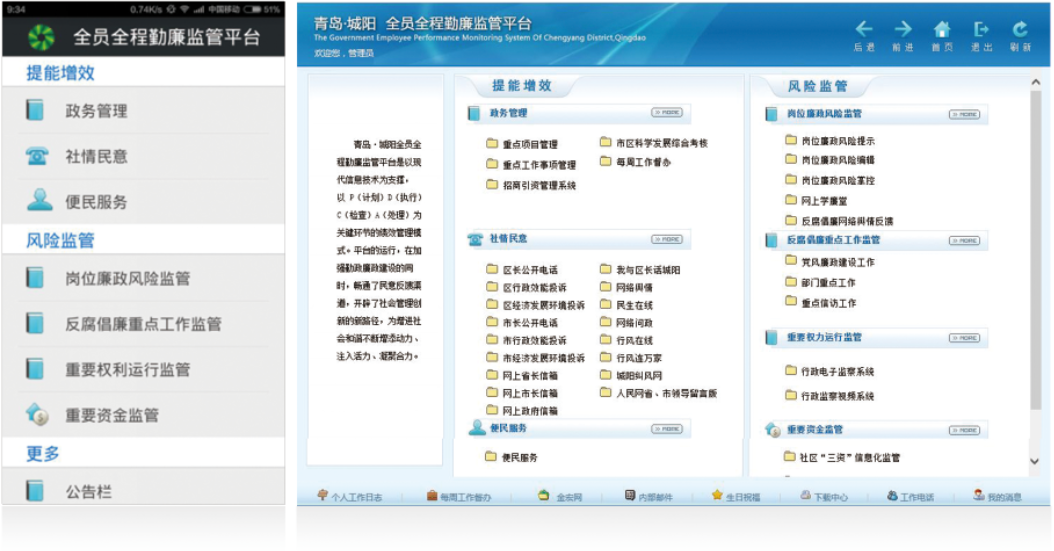Image resolution: width=1054 pixels, height=551 pixels.
Task: Click MORE next to 反腐倡廉重点工作监管 header
Action: click(965, 241)
